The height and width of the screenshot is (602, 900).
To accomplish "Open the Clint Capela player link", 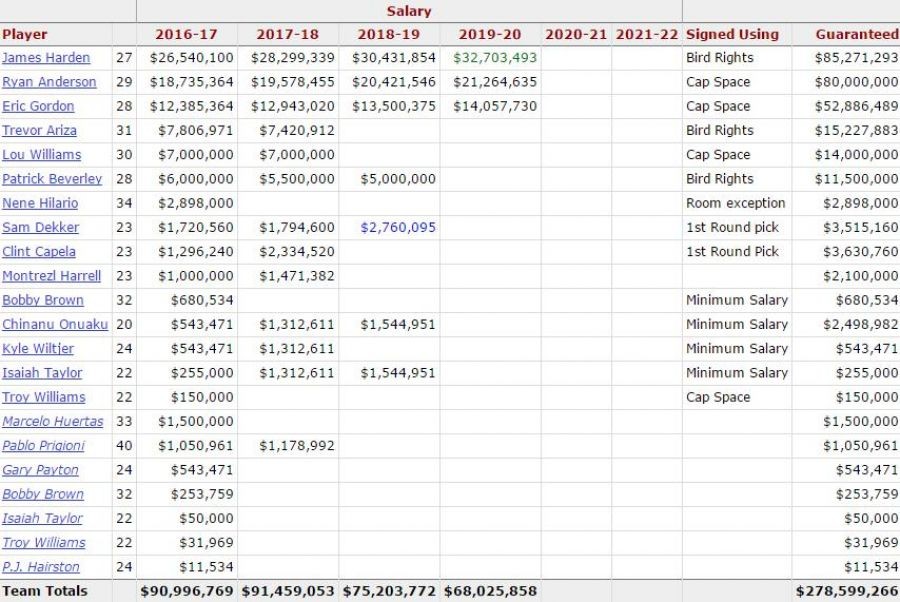I will point(38,251).
